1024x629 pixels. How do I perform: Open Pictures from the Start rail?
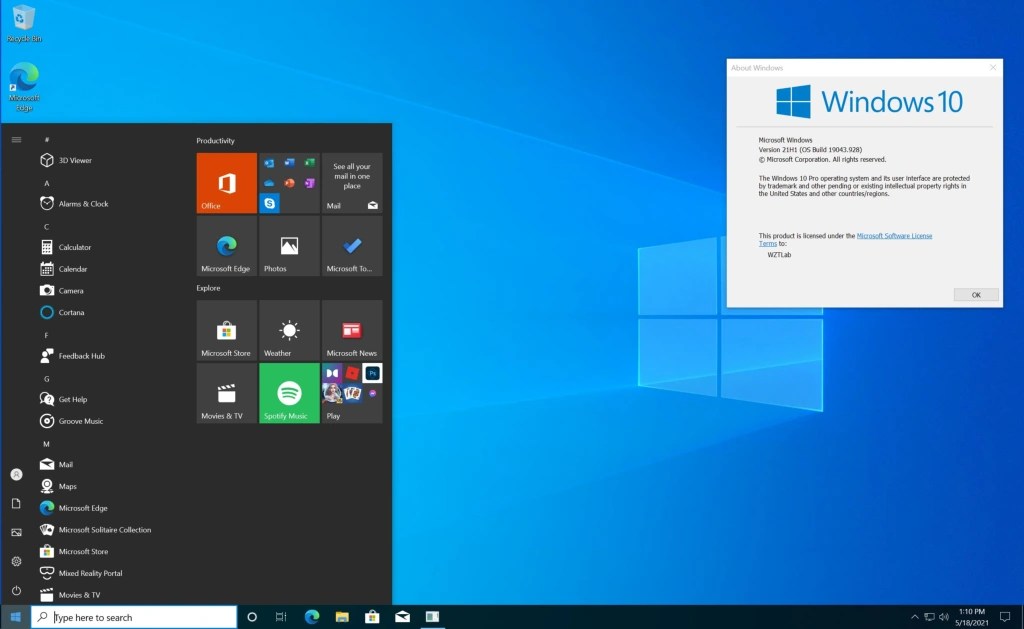pyautogui.click(x=16, y=532)
